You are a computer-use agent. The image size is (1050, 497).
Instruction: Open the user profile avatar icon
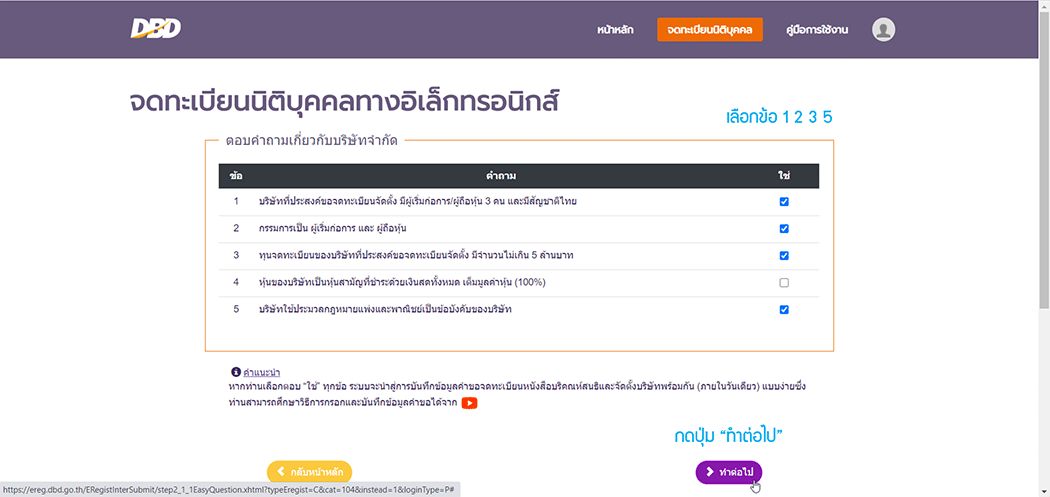pos(883,29)
